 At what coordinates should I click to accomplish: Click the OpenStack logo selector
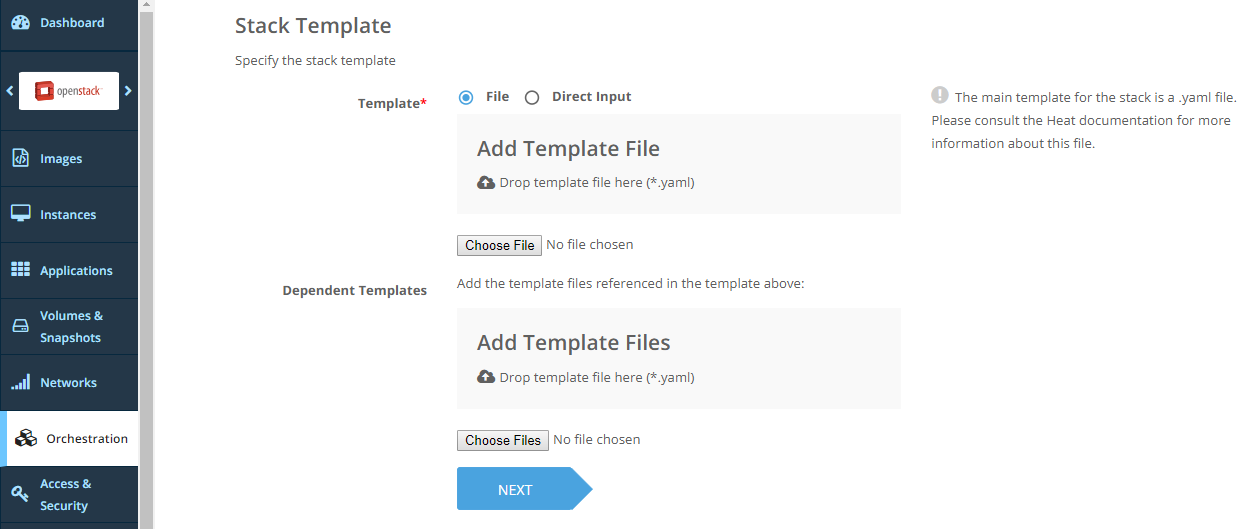pos(69,91)
